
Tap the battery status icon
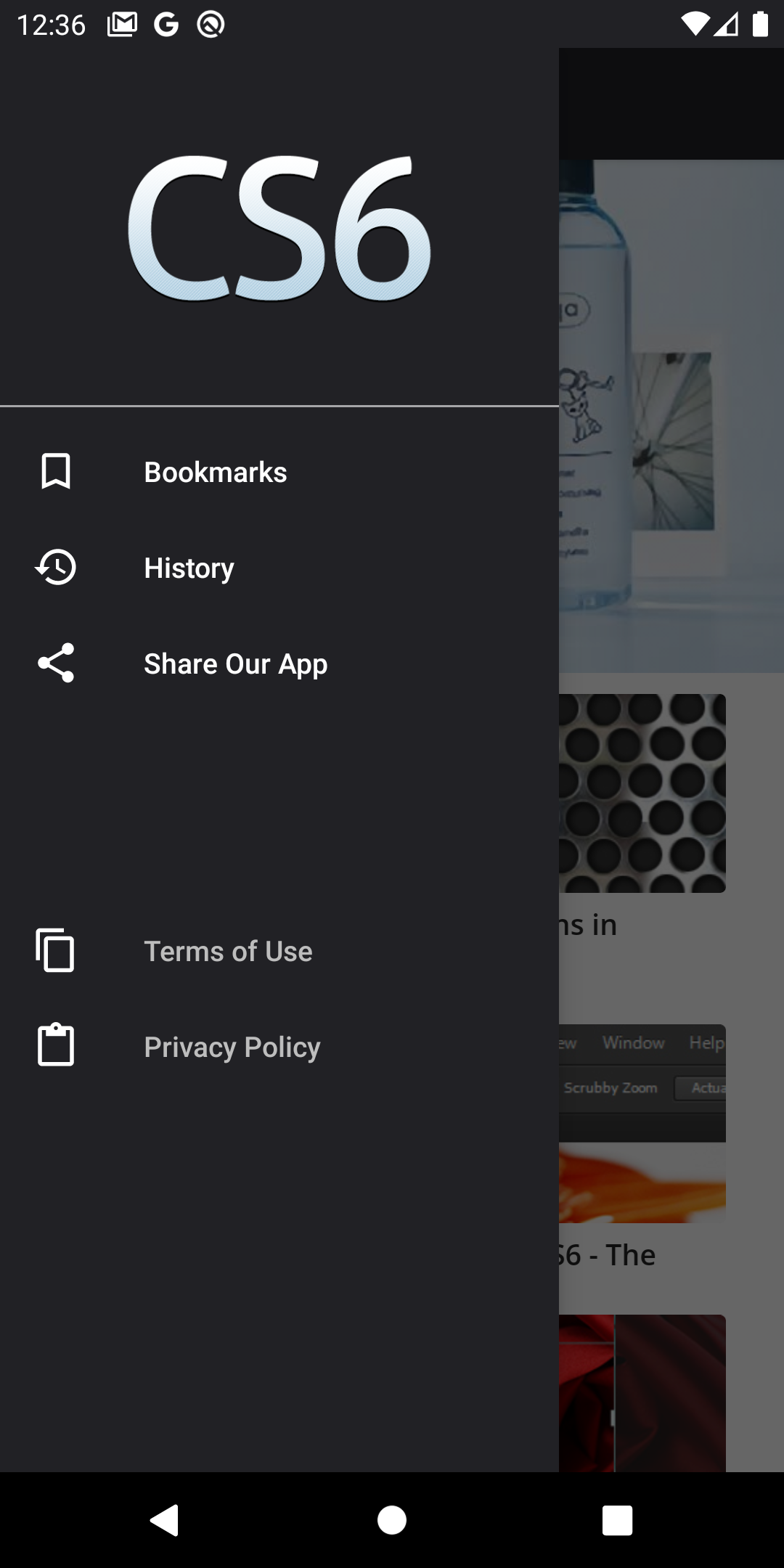coord(760,24)
